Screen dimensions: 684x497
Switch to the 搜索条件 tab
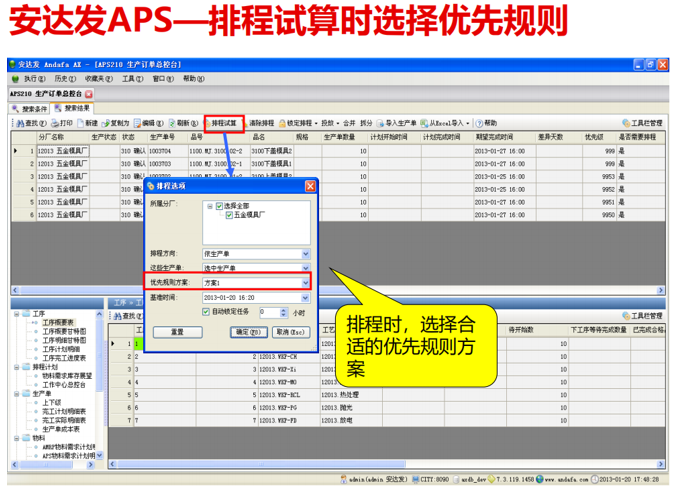point(30,109)
